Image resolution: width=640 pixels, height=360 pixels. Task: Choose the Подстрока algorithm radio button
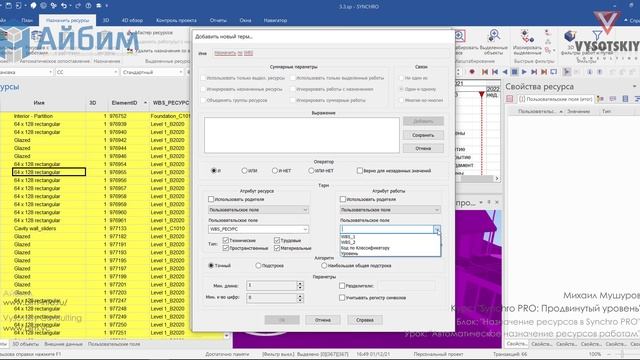(258, 265)
